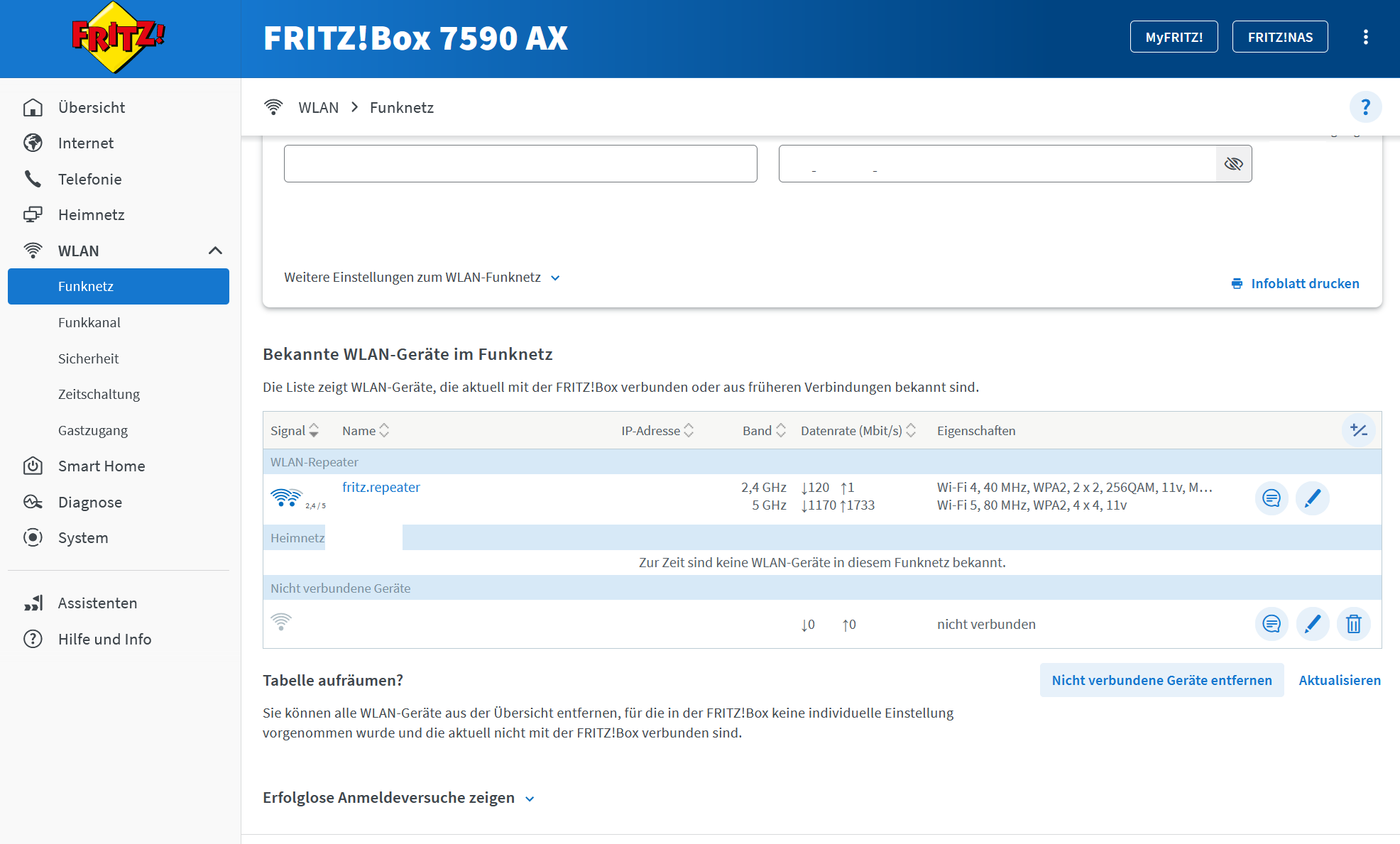Open the three-dot menu in header
The width and height of the screenshot is (1400, 844).
[x=1365, y=37]
